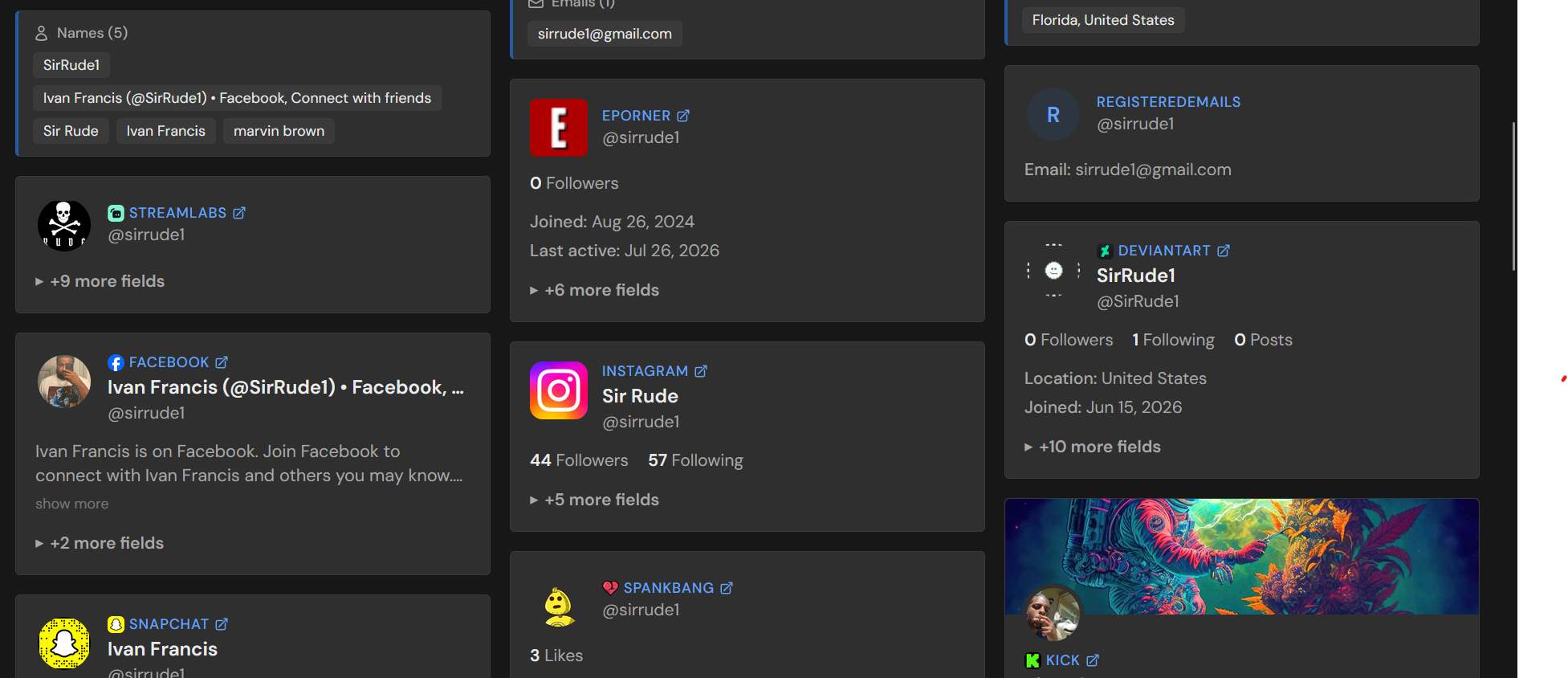Select the 'Ivan Francis' name chip
The image size is (1568, 678).
coord(165,131)
